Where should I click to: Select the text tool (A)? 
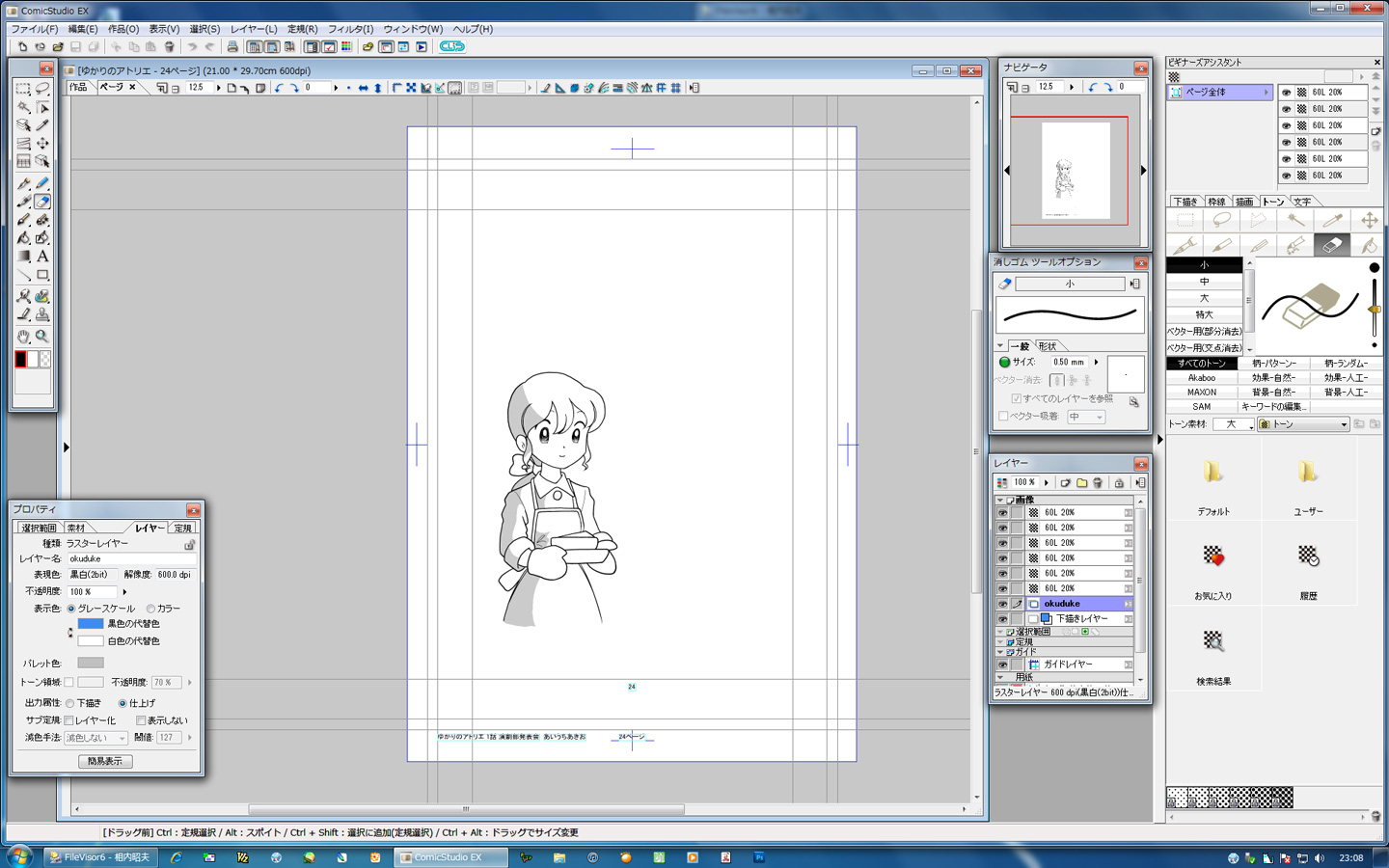click(x=42, y=257)
